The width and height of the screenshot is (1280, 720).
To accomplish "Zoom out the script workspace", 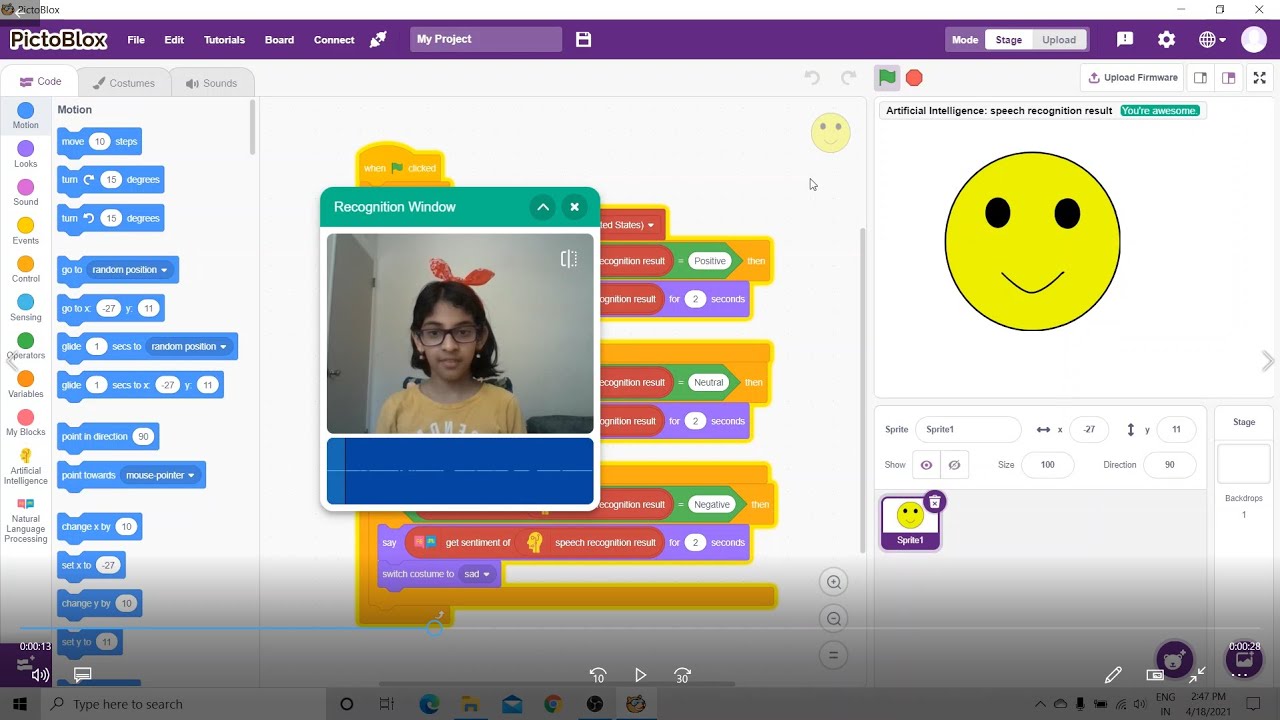I will (833, 619).
